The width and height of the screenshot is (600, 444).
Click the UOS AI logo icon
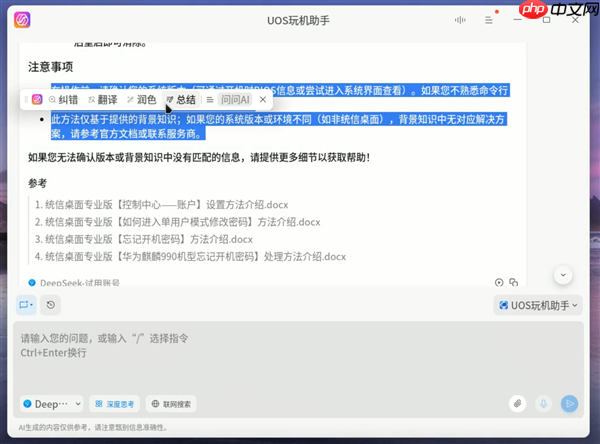coord(22,20)
